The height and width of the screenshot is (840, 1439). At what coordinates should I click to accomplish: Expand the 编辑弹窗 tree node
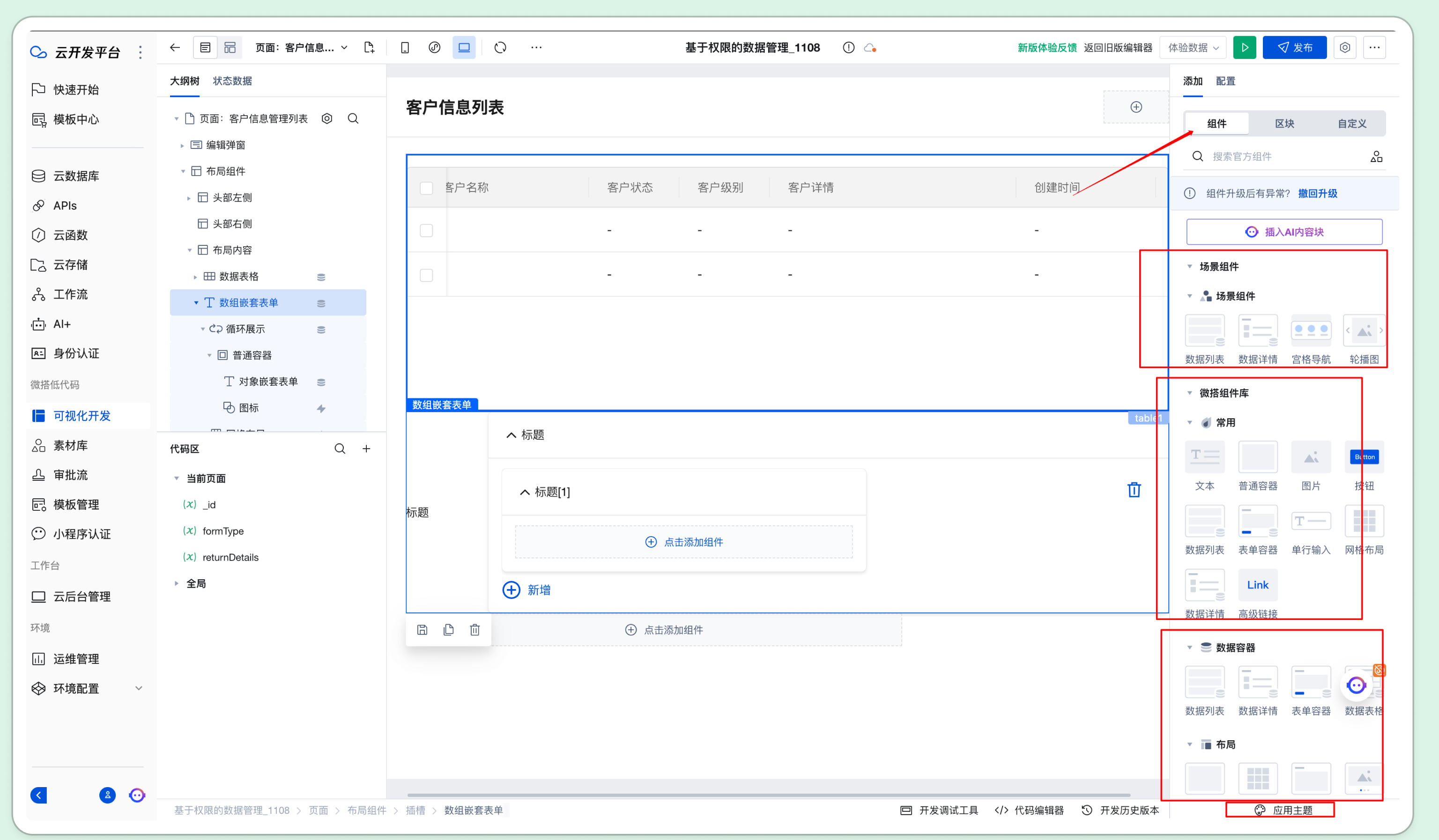(x=182, y=145)
